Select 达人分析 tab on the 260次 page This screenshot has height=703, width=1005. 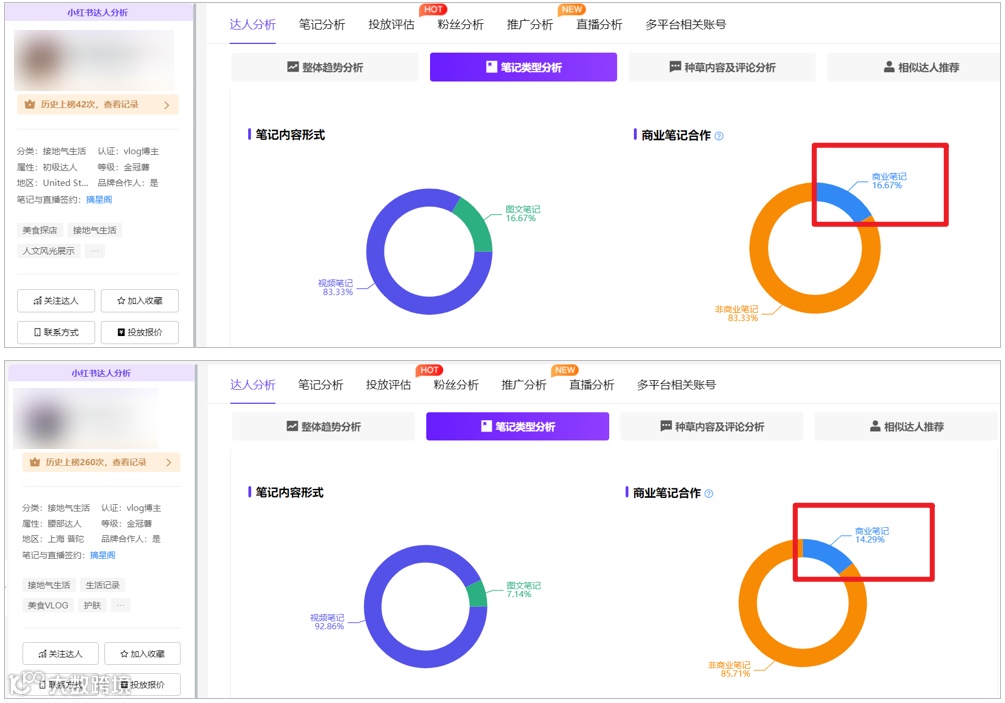click(253, 385)
